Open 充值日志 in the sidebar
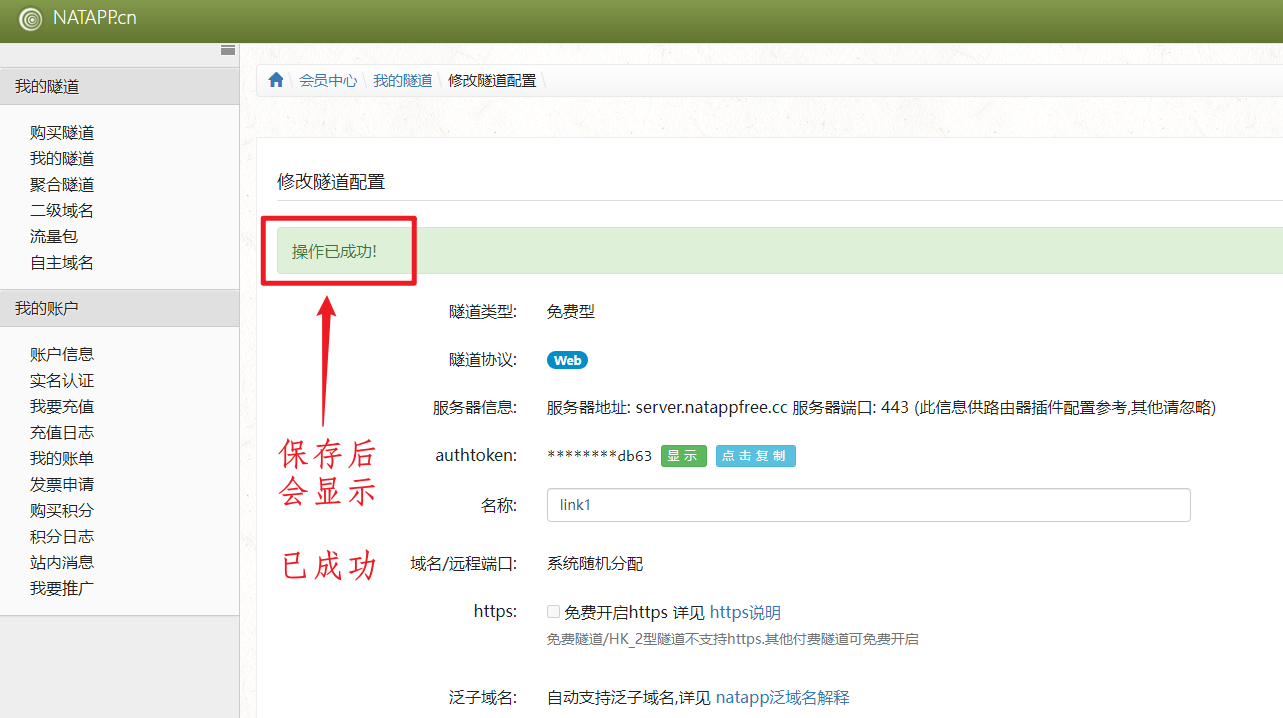This screenshot has width=1283, height=718. [x=62, y=432]
